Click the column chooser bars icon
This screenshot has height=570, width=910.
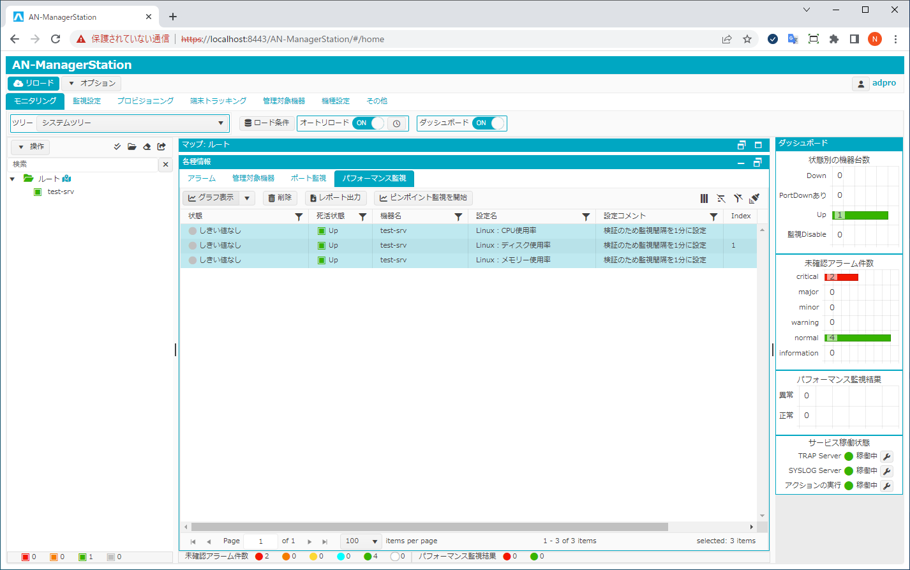tap(704, 199)
